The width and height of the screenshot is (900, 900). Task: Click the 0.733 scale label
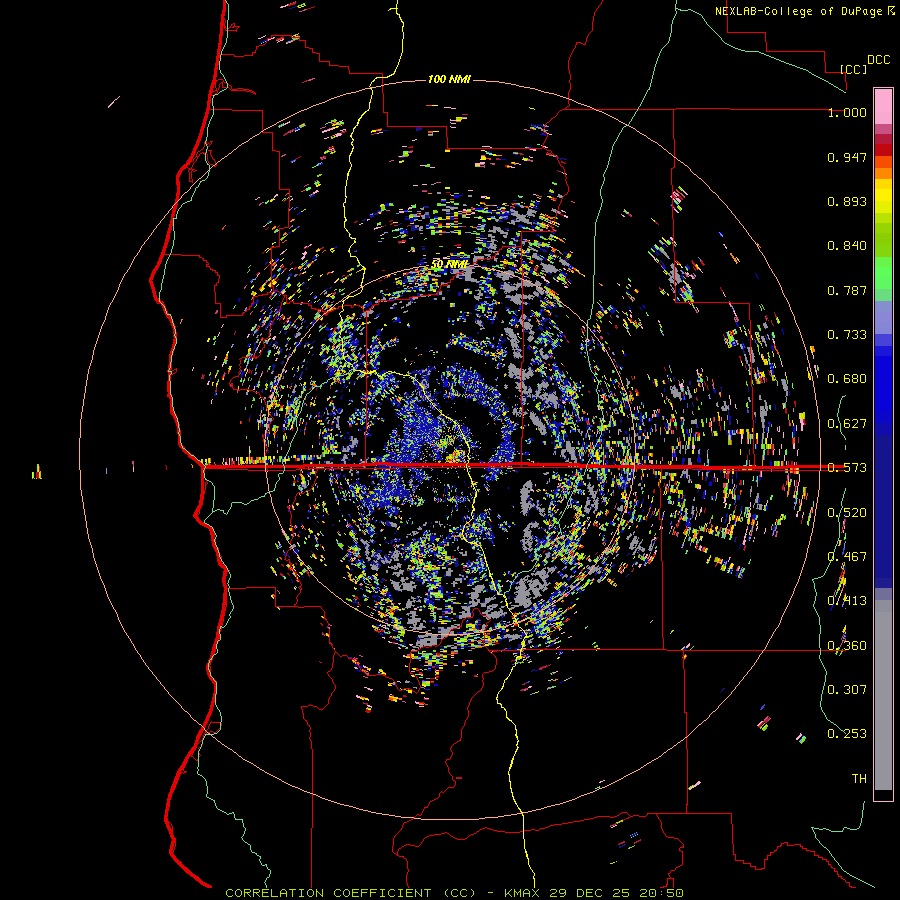click(x=847, y=335)
